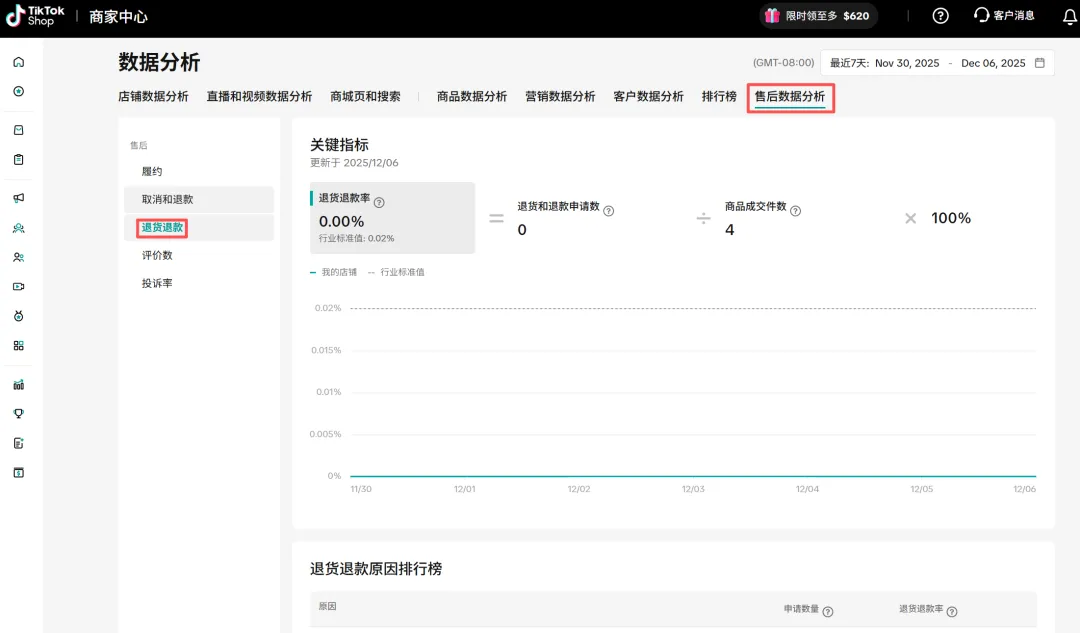Screen dimensions: 1080x633
Task: Click the trophy icon in sidebar
Action: coord(18,414)
